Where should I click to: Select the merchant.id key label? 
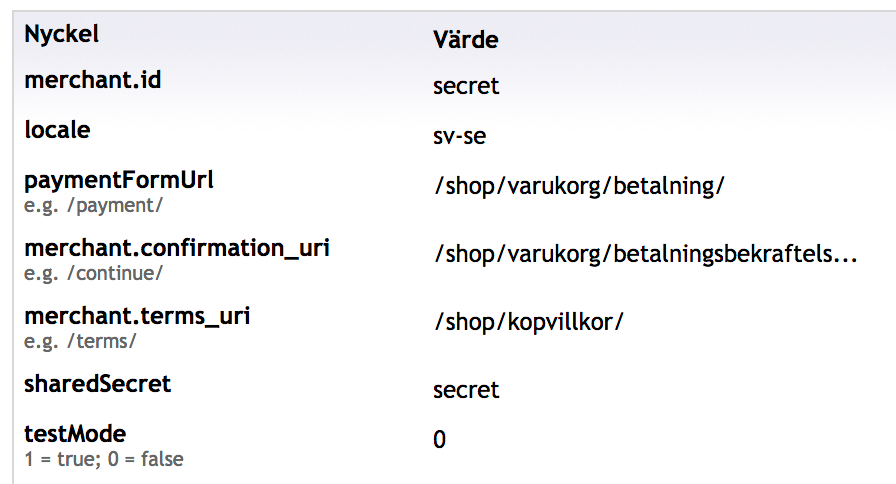click(x=93, y=80)
